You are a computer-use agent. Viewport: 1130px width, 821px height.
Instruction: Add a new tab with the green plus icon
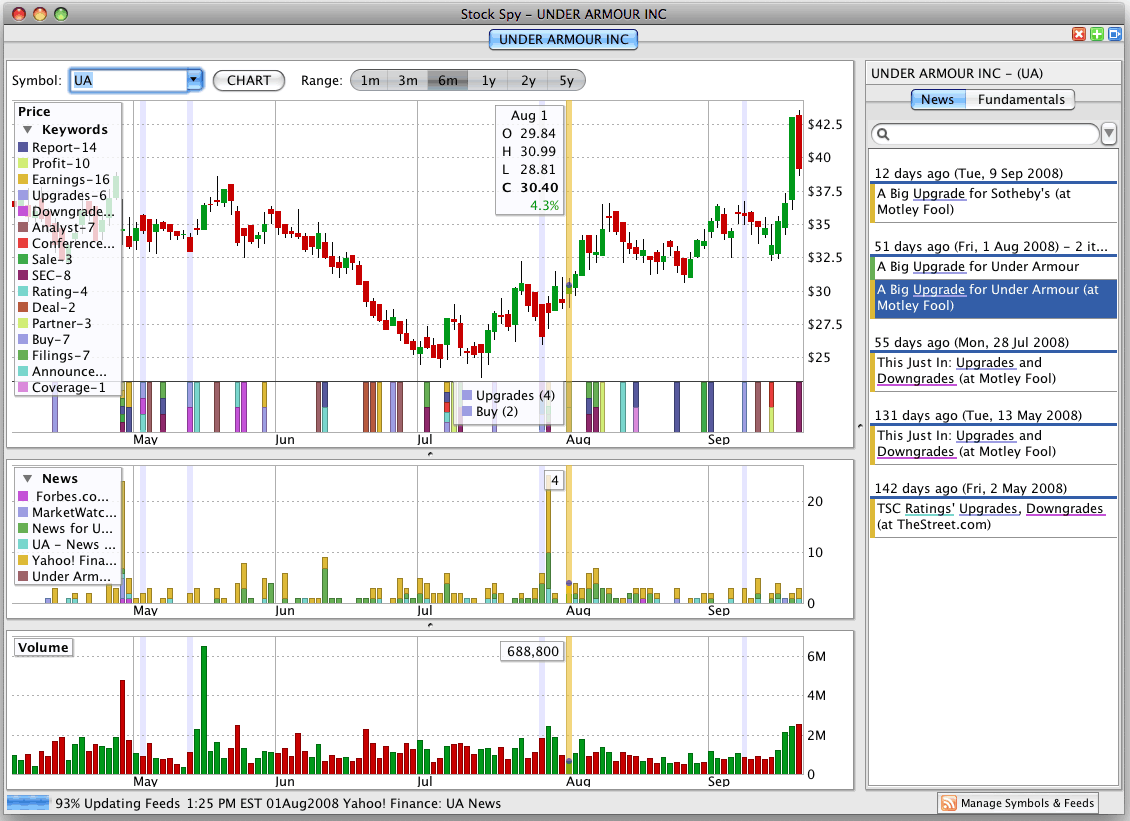pos(1097,34)
